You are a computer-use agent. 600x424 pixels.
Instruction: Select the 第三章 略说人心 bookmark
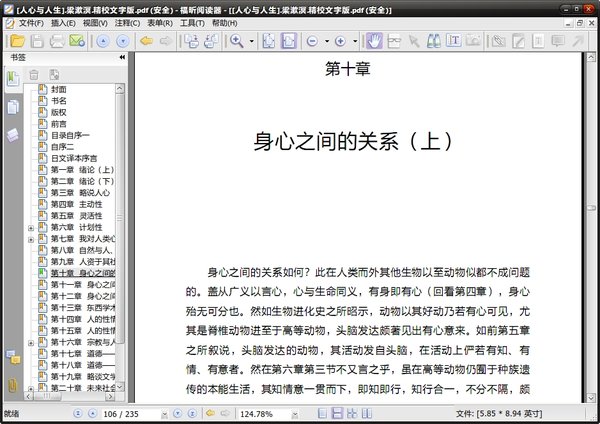[x=80, y=192]
